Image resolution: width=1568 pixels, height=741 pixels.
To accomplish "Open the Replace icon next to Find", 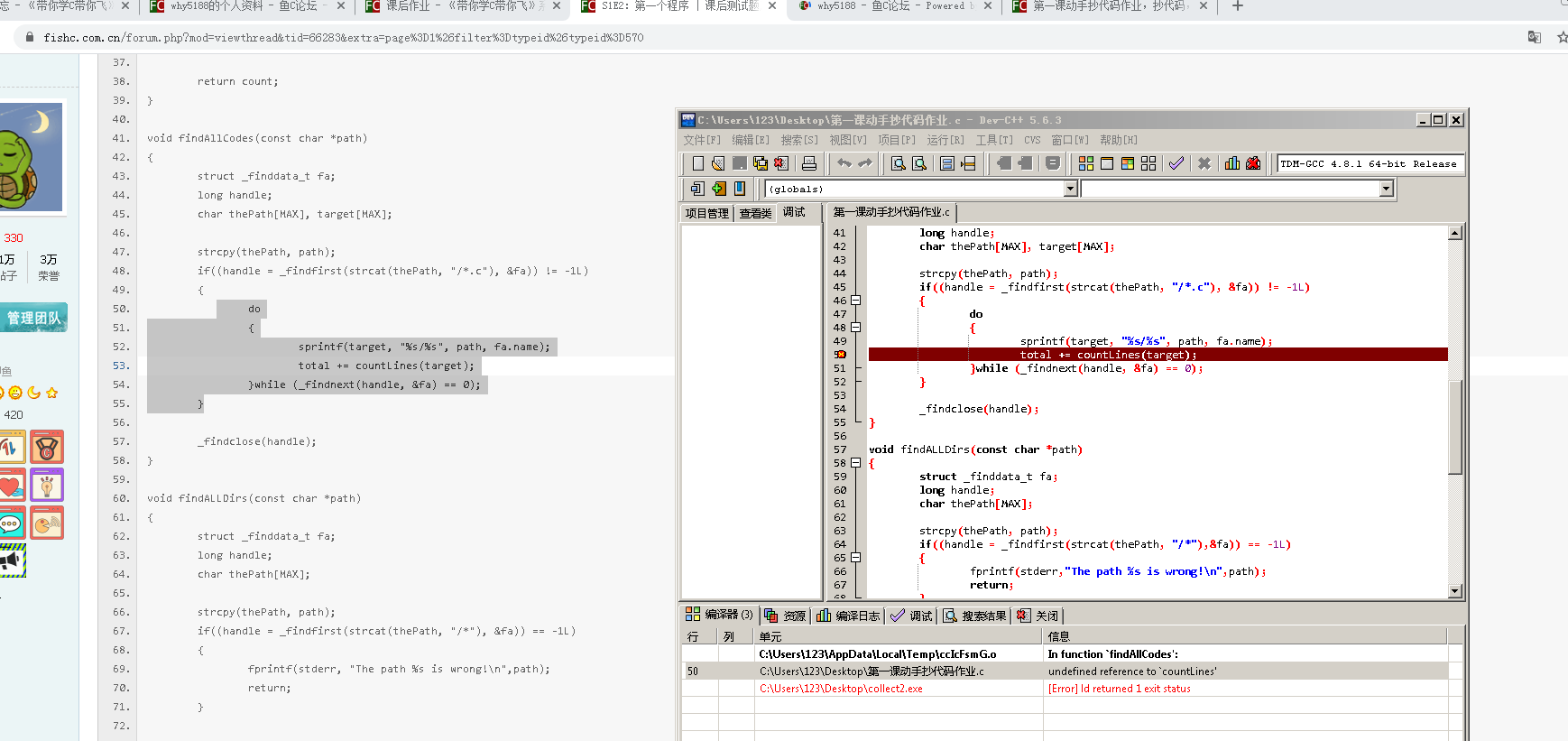I will click(919, 163).
